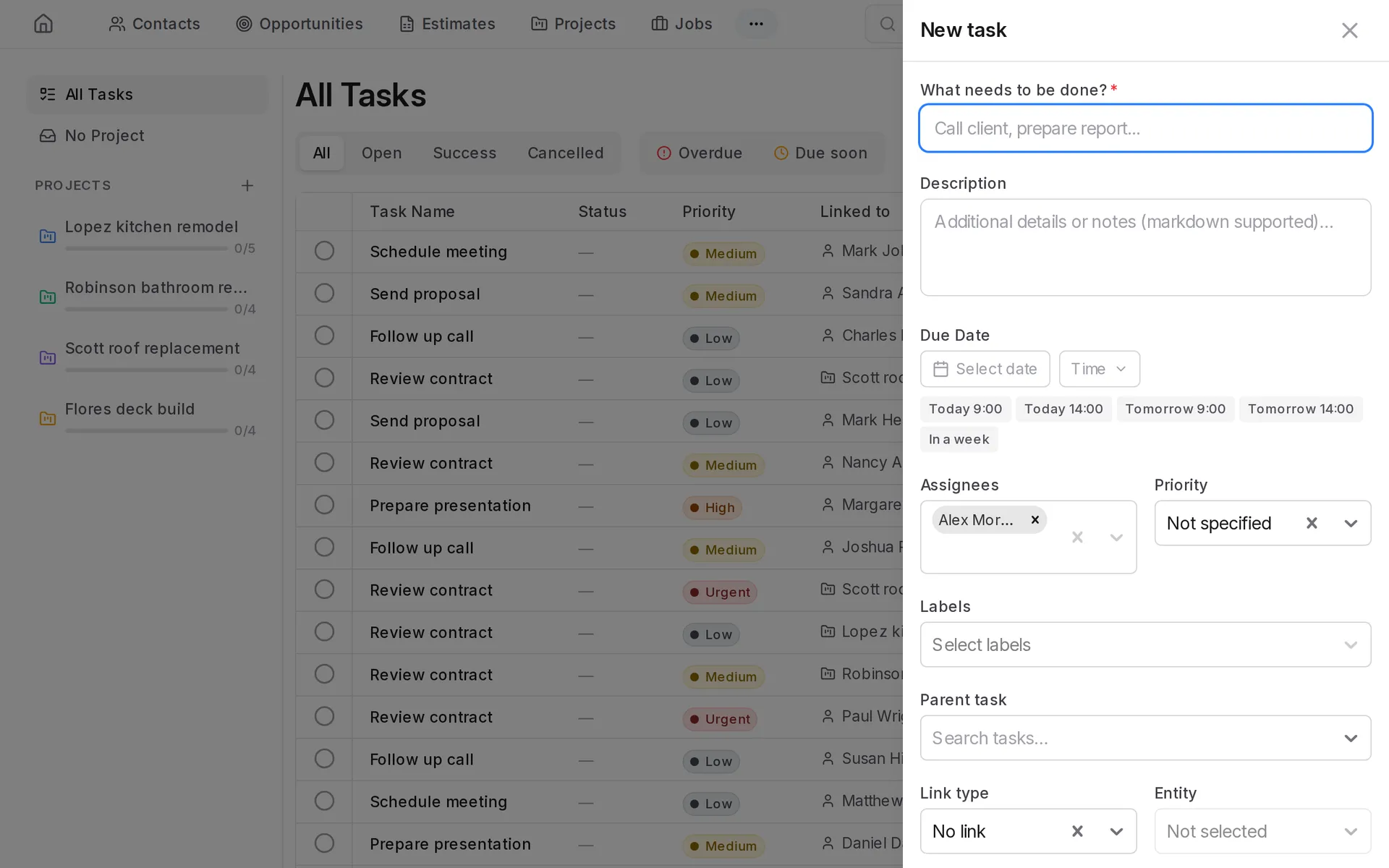Mark the first Schedule meeting task complete

(324, 251)
